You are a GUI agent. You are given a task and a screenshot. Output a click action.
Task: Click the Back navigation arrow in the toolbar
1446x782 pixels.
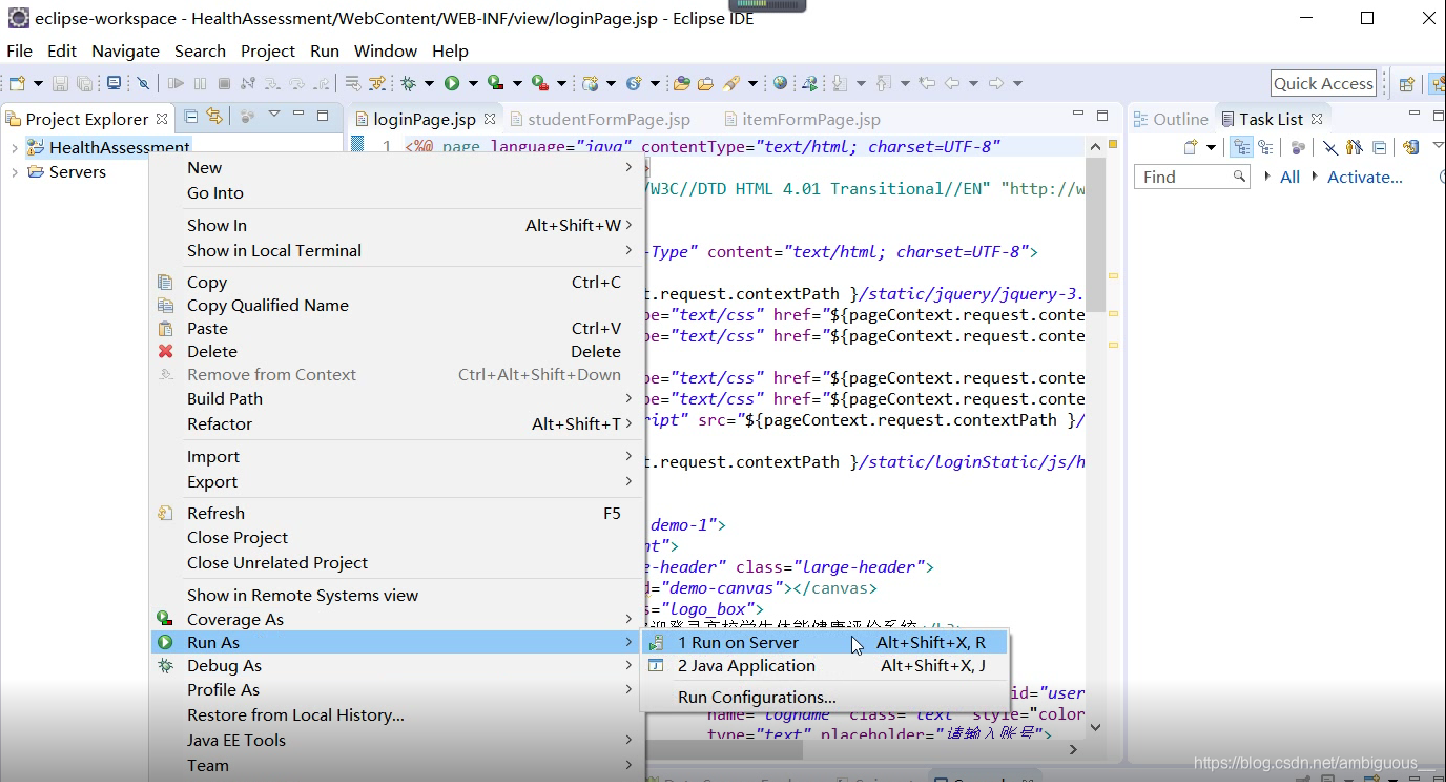pos(951,83)
